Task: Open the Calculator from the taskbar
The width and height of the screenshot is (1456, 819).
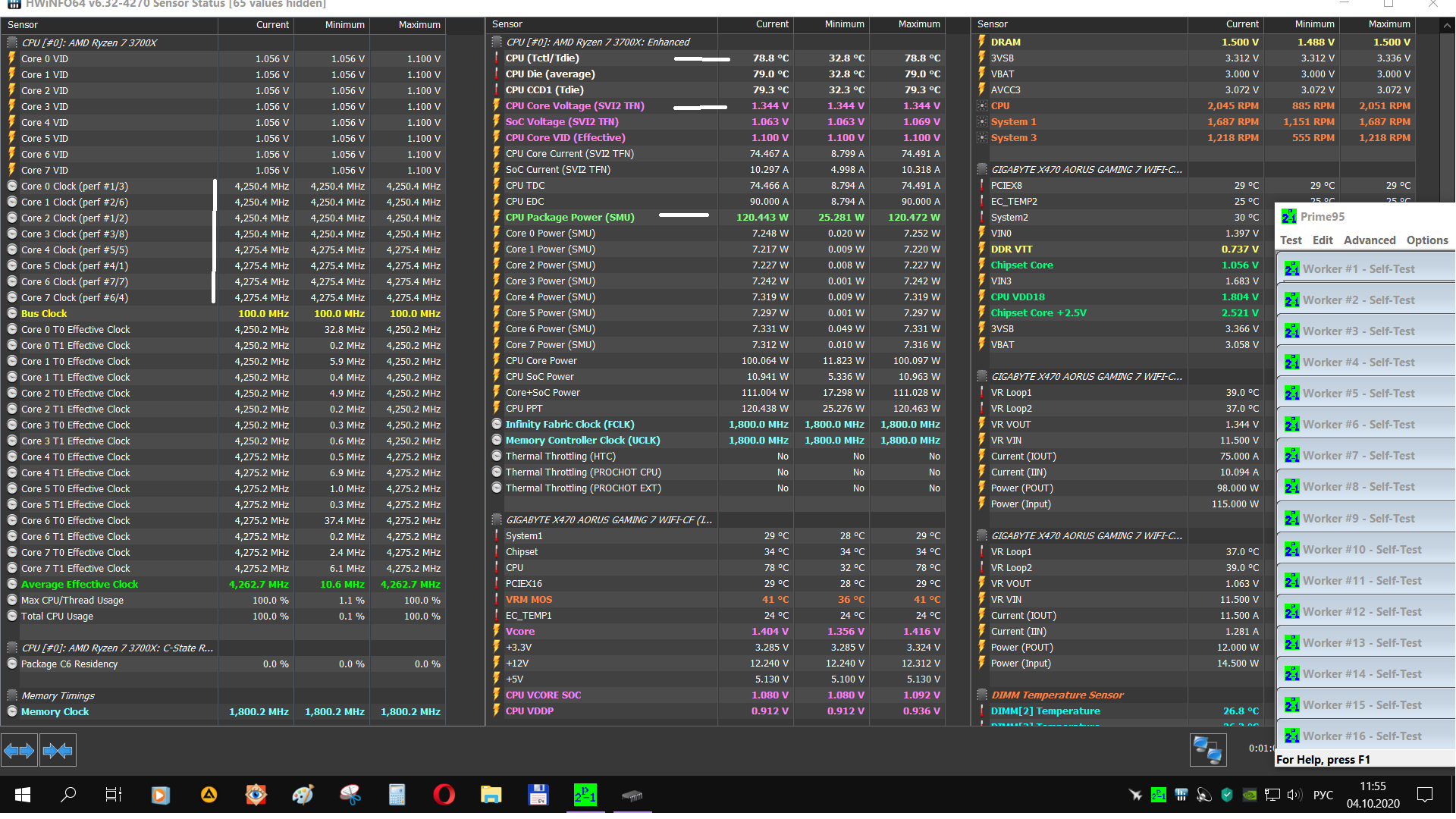Action: point(397,795)
